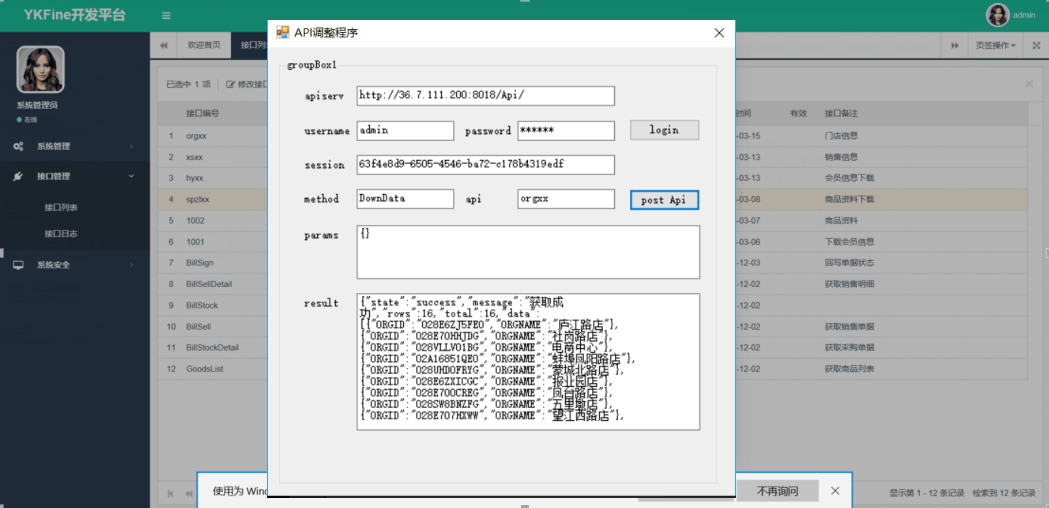Open the 欢迎首页 tab
Viewport: 1049px width, 508px height.
click(203, 45)
